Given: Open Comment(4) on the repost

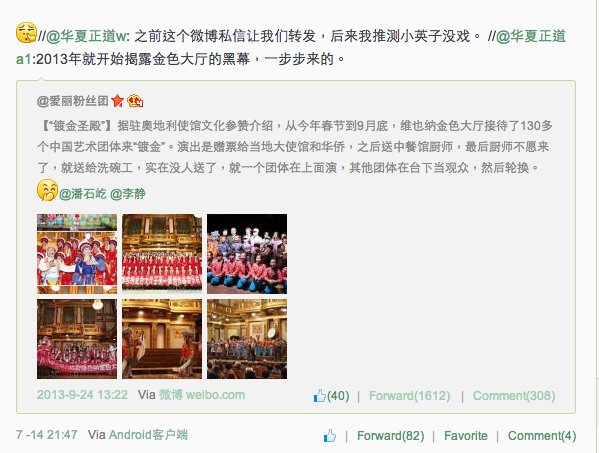Looking at the screenshot, I should 542,435.
